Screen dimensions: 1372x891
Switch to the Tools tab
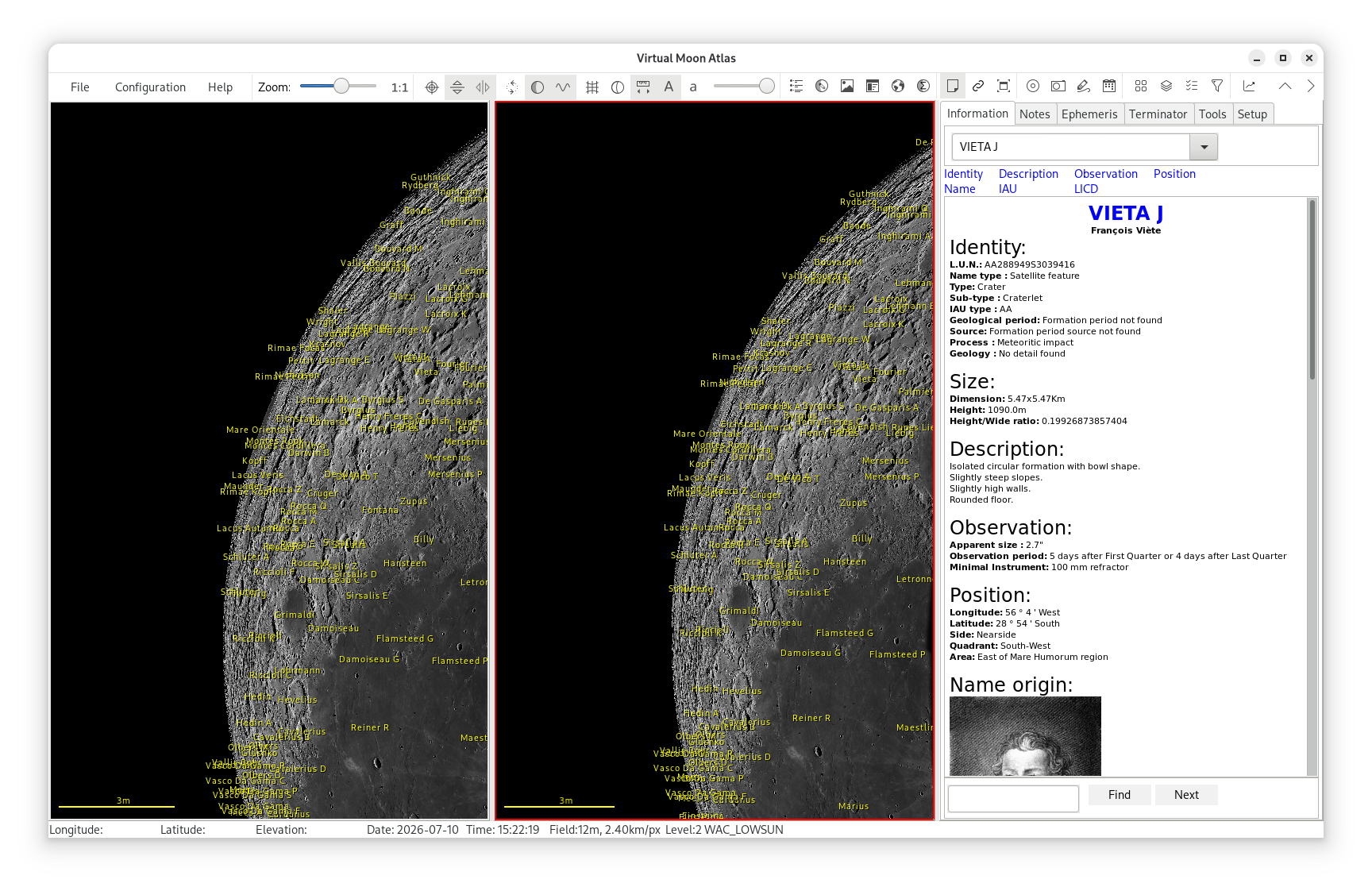coord(1212,114)
